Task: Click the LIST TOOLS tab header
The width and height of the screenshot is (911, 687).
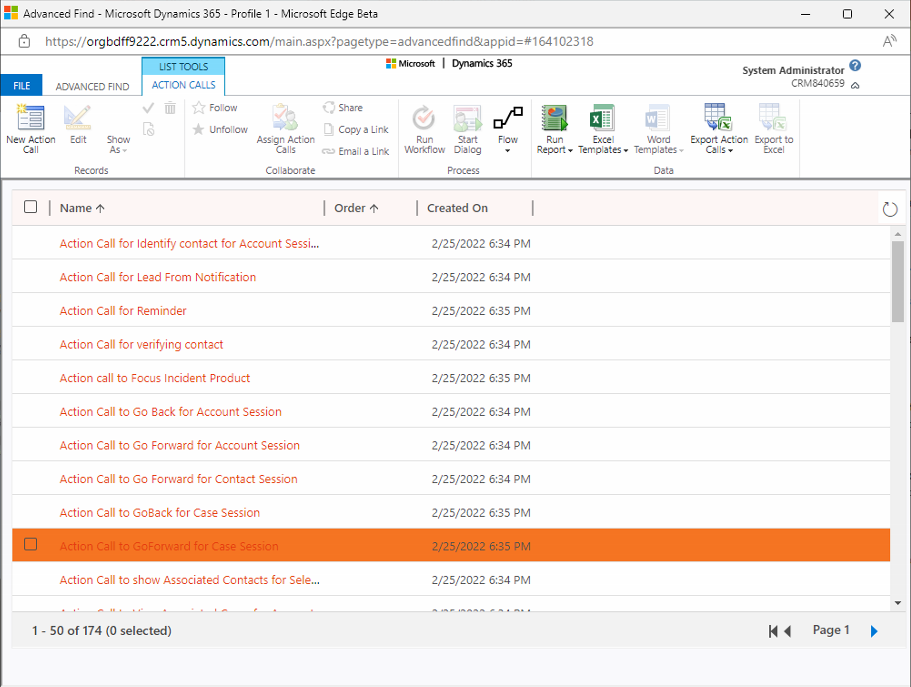Action: point(184,66)
